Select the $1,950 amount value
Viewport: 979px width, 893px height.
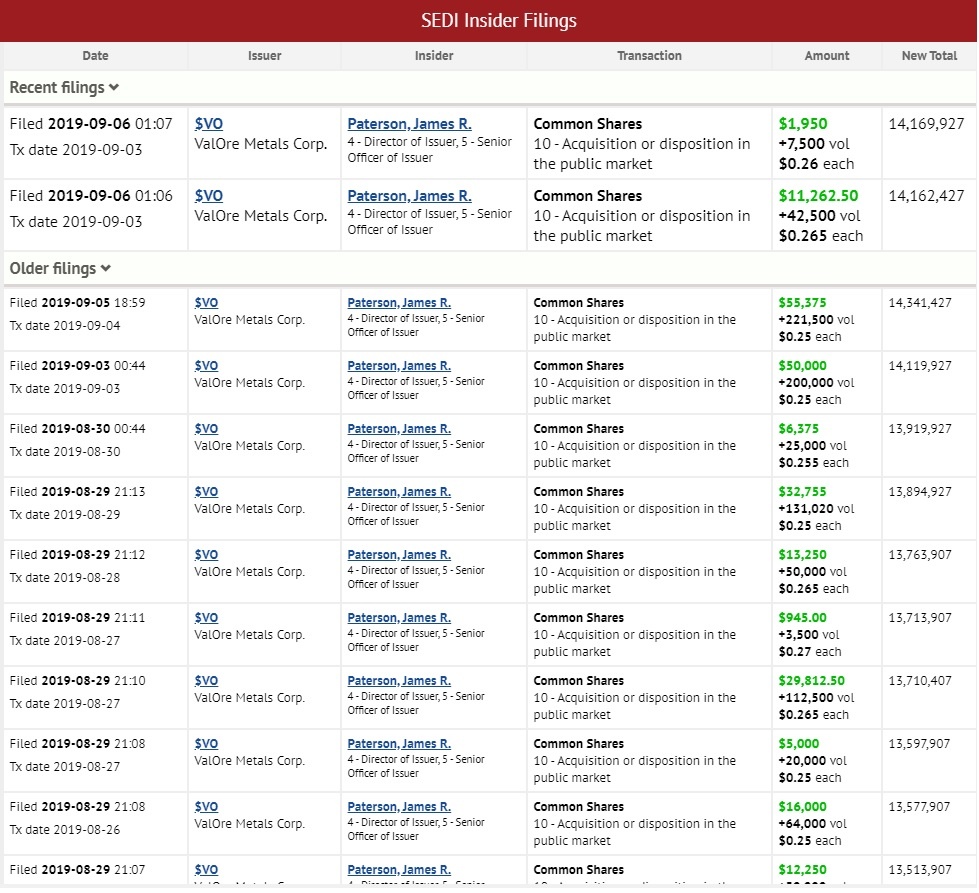(803, 124)
